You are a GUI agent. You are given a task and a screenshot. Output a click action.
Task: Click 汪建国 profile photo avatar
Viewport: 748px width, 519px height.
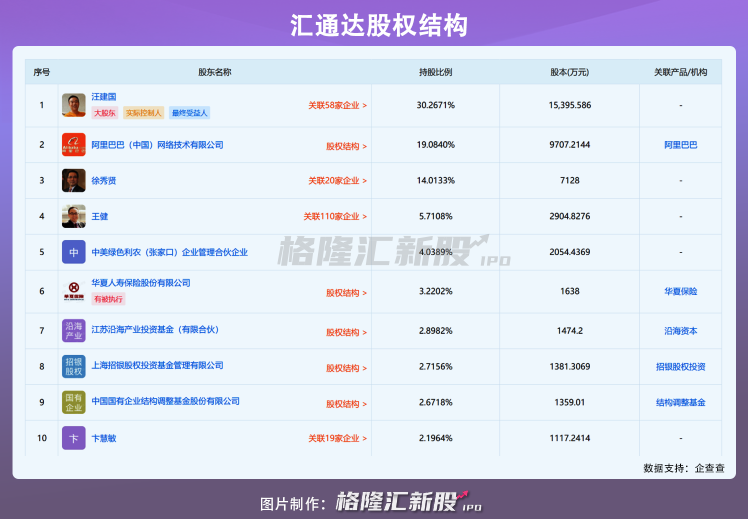[x=73, y=105]
